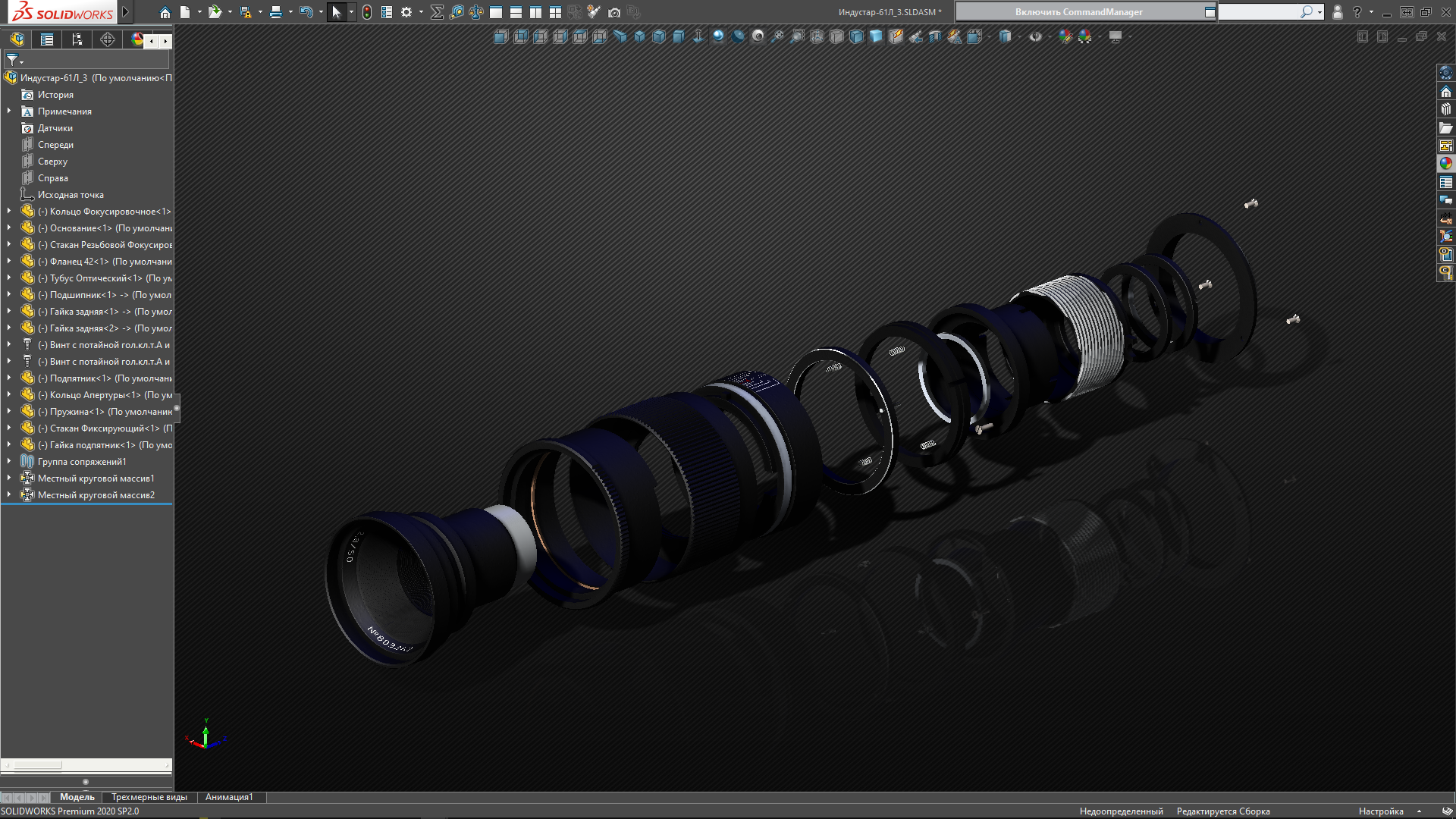The height and width of the screenshot is (819, 1456).
Task: Click the Mass Properties scale icon
Action: [x=476, y=12]
